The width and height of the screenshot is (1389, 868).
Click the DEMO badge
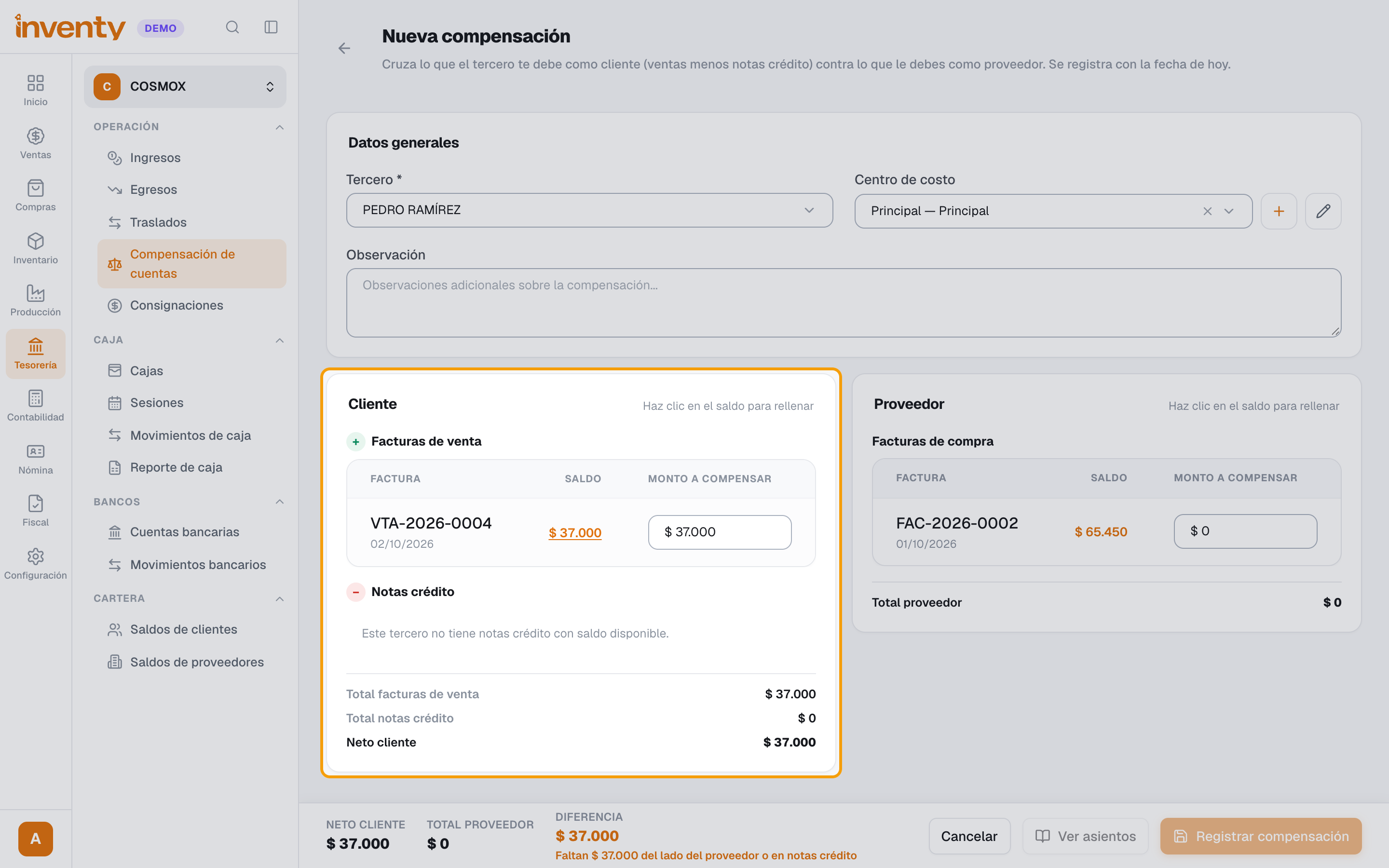(160, 28)
